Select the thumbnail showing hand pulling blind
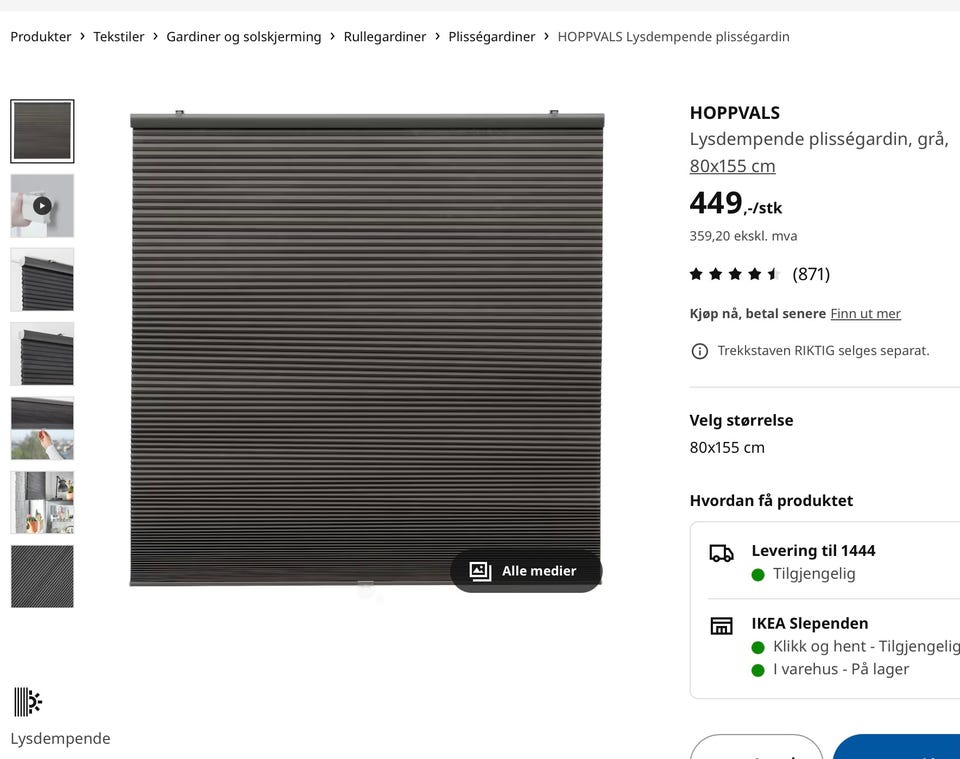This screenshot has height=759, width=960. (x=42, y=428)
